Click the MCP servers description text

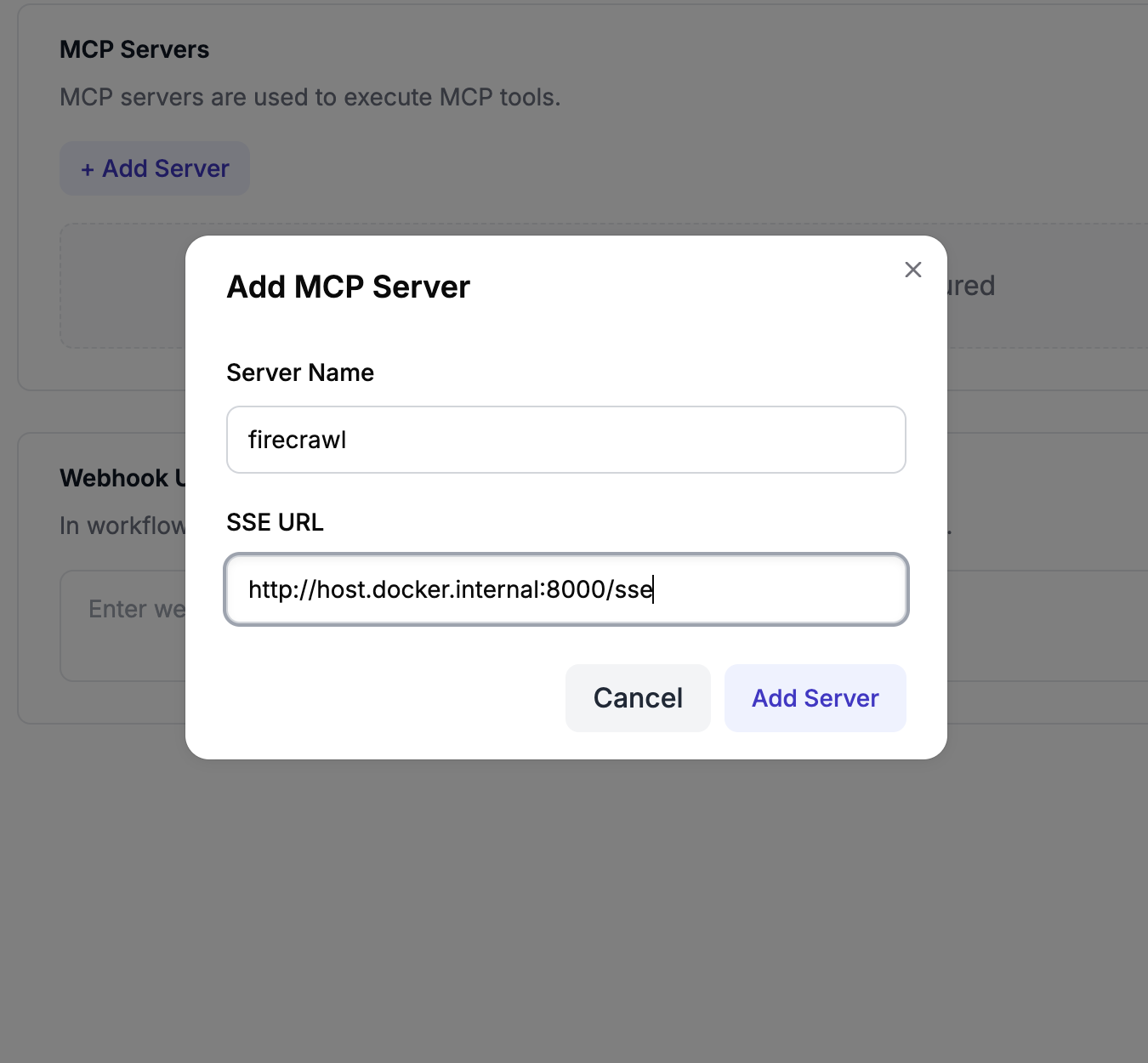(310, 98)
